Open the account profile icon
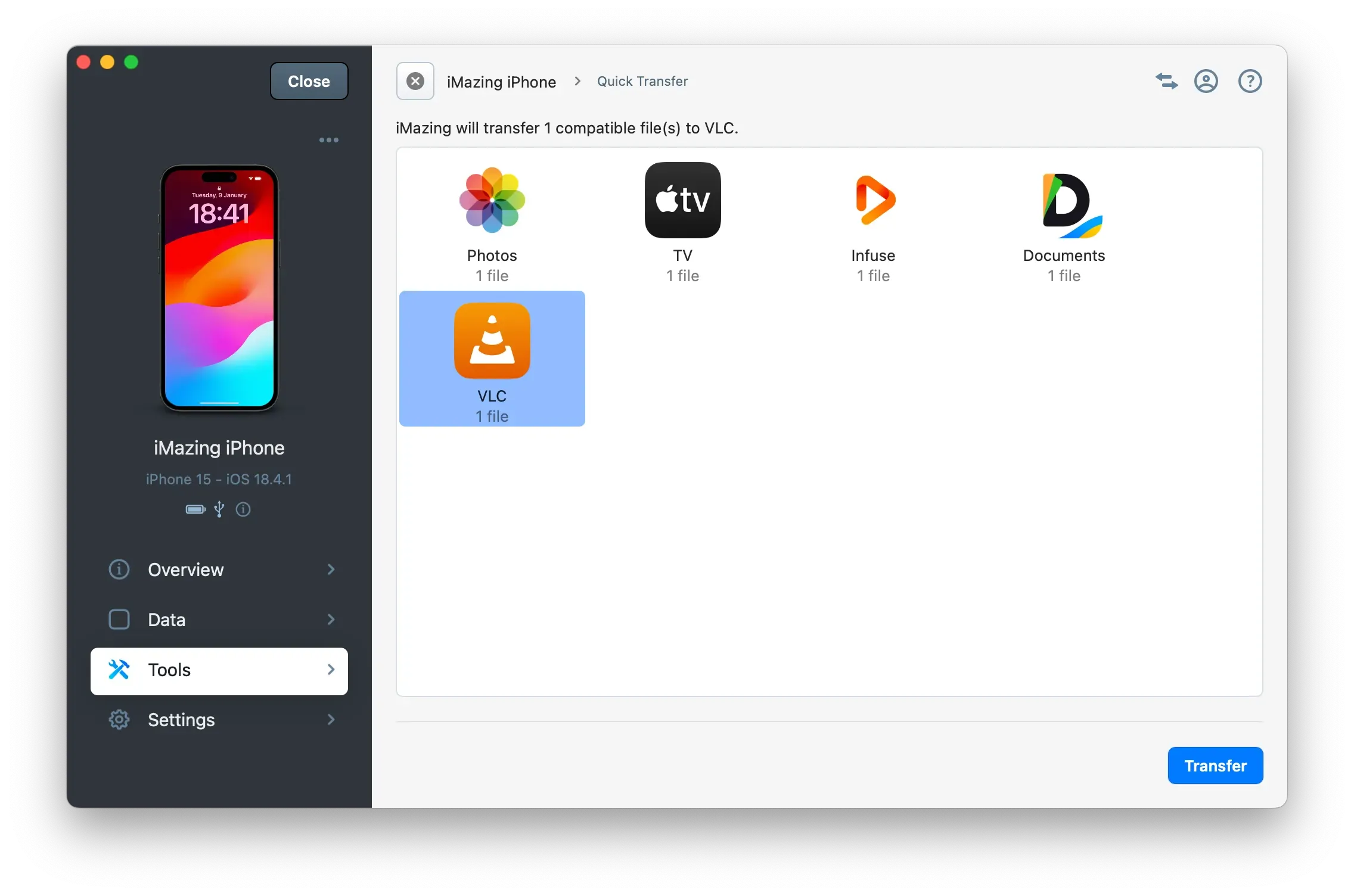 (1206, 81)
